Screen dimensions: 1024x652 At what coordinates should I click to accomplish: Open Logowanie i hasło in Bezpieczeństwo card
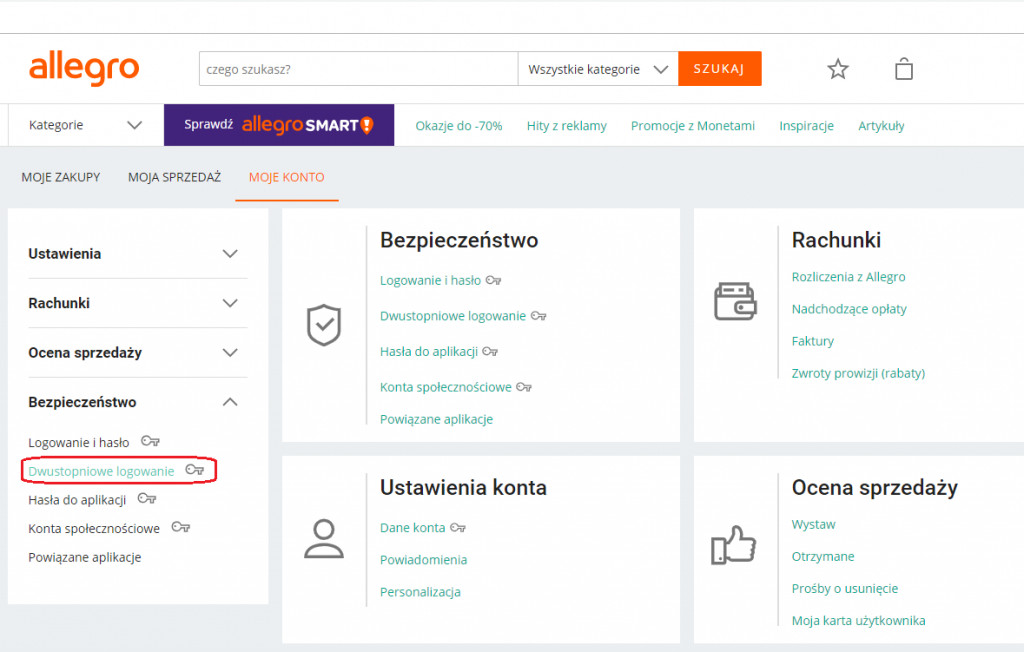tap(430, 280)
